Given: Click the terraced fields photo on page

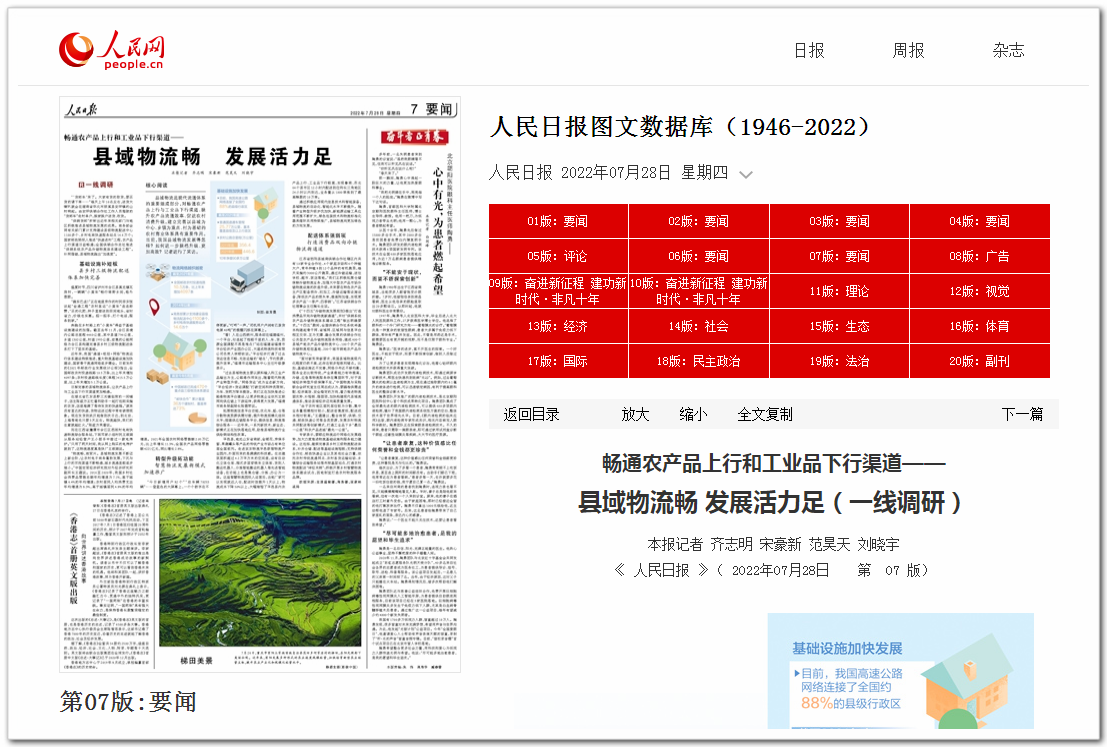Looking at the screenshot, I should click(x=260, y=573).
